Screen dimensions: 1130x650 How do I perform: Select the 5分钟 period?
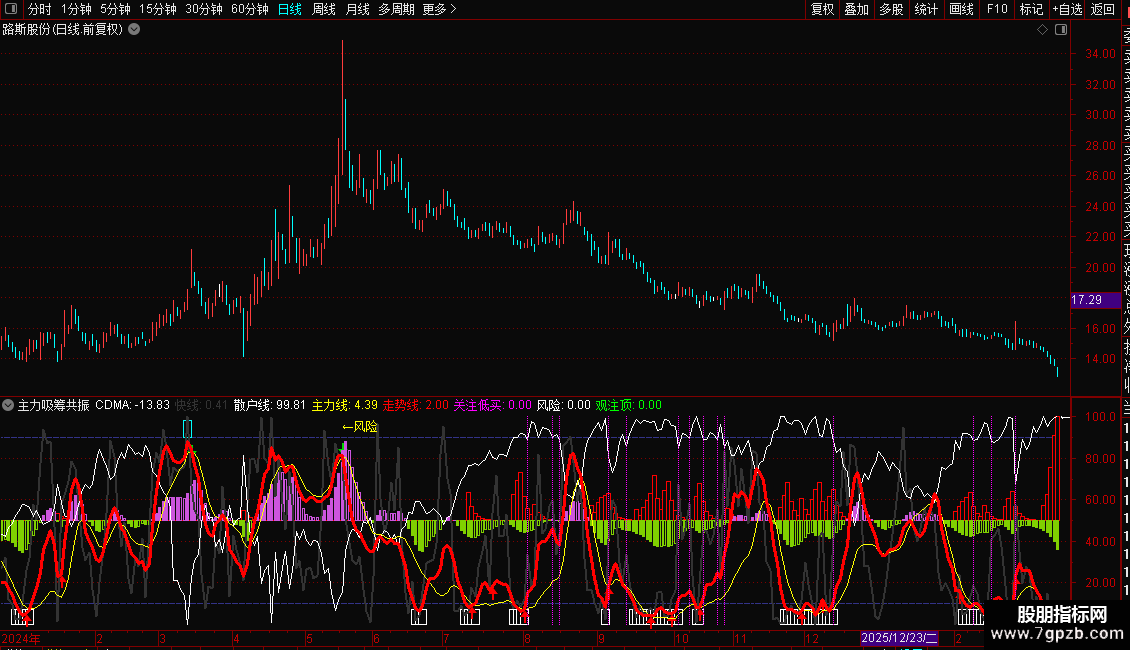pos(115,9)
